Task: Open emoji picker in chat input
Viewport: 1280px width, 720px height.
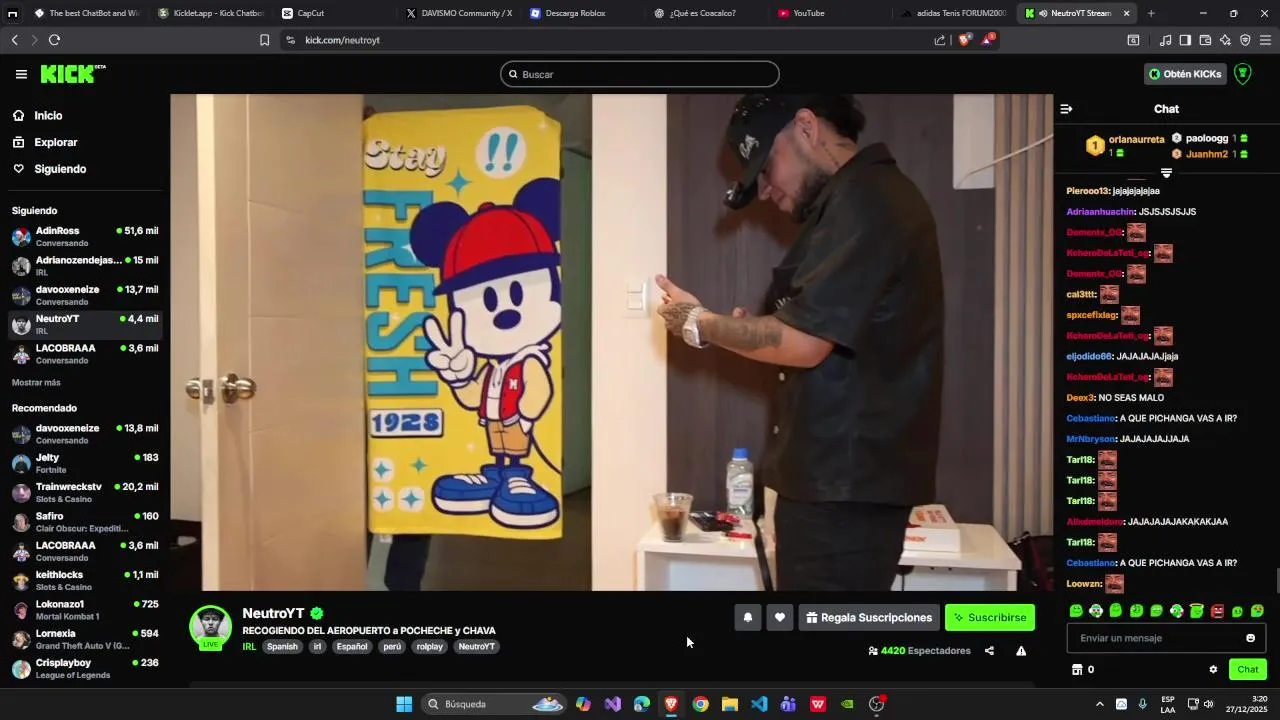Action: [1250, 638]
